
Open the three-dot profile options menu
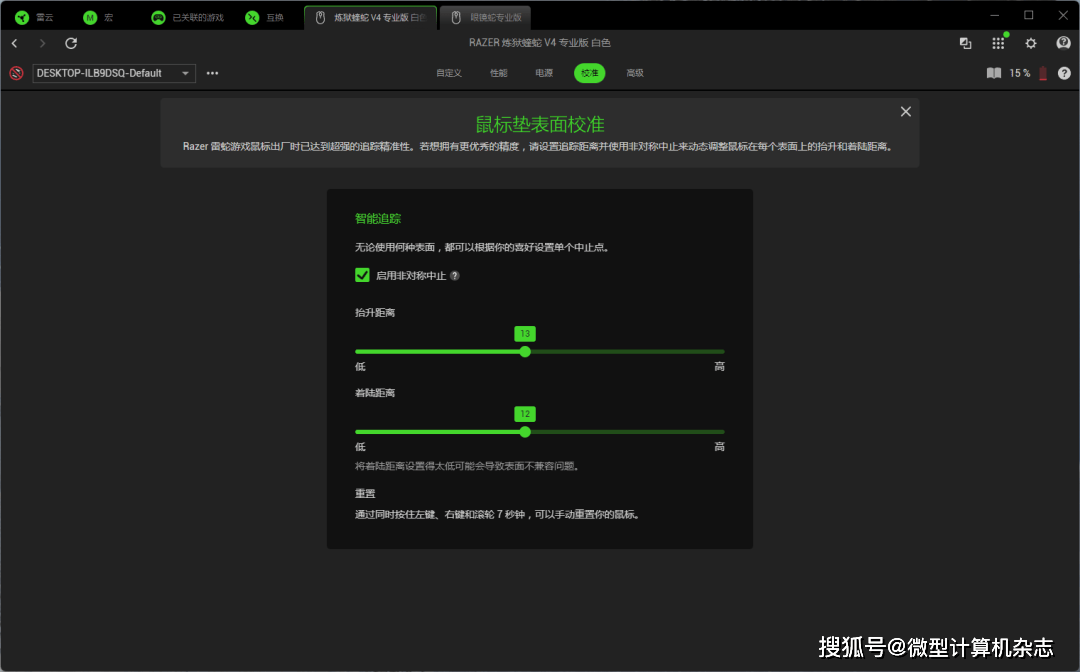pos(211,72)
